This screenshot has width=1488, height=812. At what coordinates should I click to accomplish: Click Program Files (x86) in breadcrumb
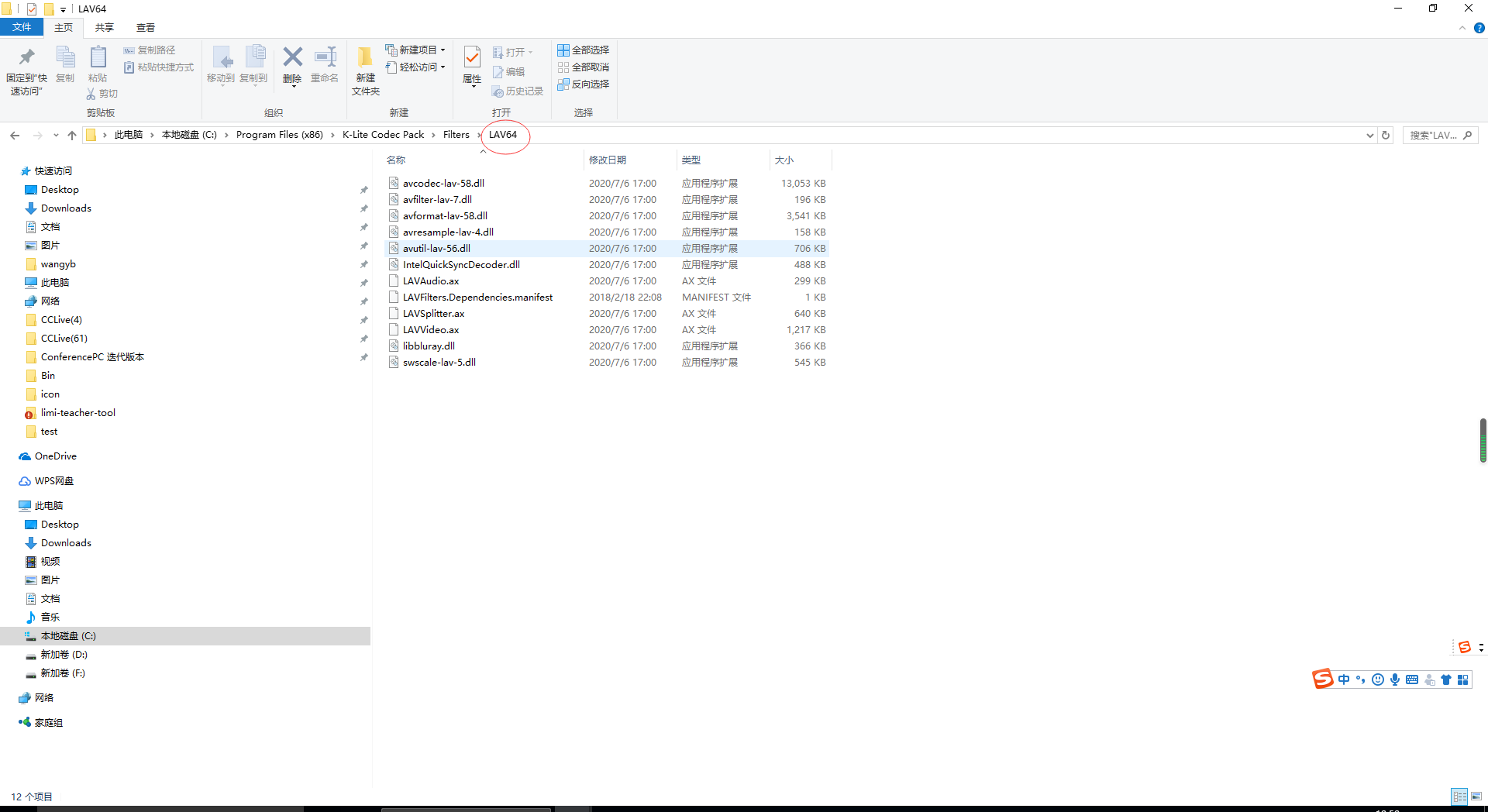pos(280,135)
